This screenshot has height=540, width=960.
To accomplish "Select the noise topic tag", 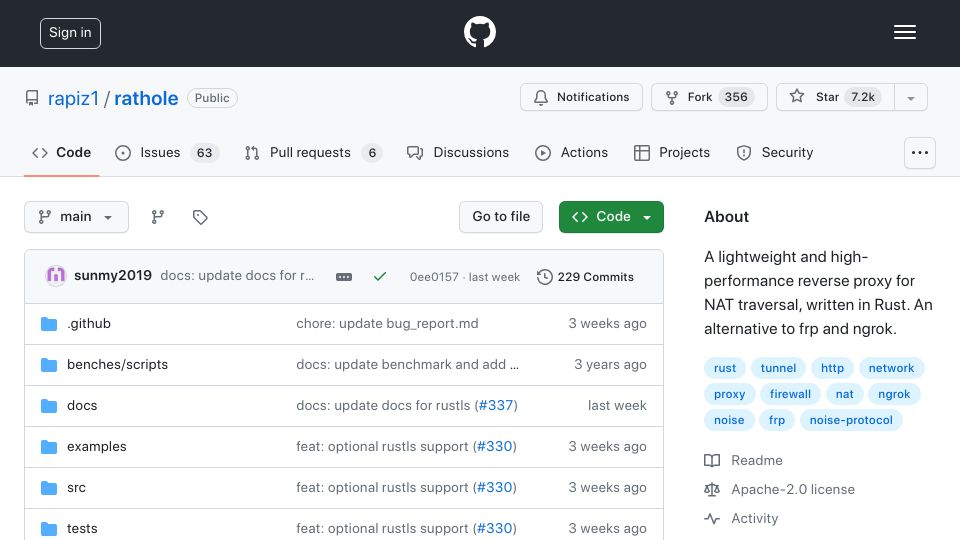I will (729, 420).
